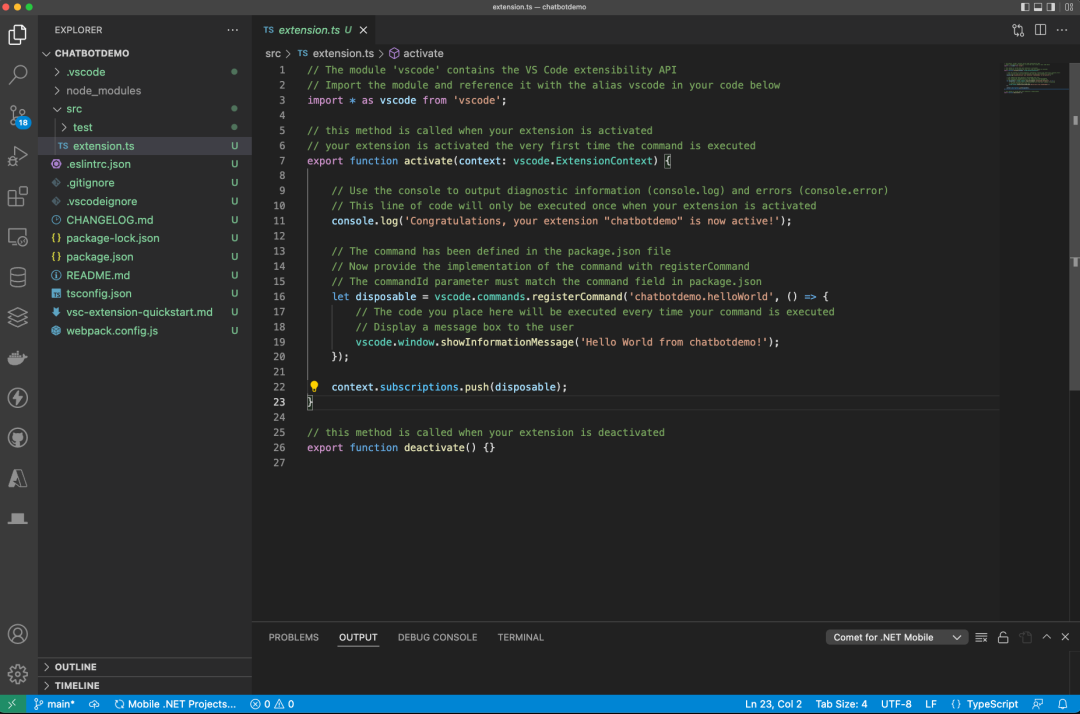Image resolution: width=1080 pixels, height=714 pixels.
Task: Click the feedback icon in status bar
Action: pos(1037,704)
